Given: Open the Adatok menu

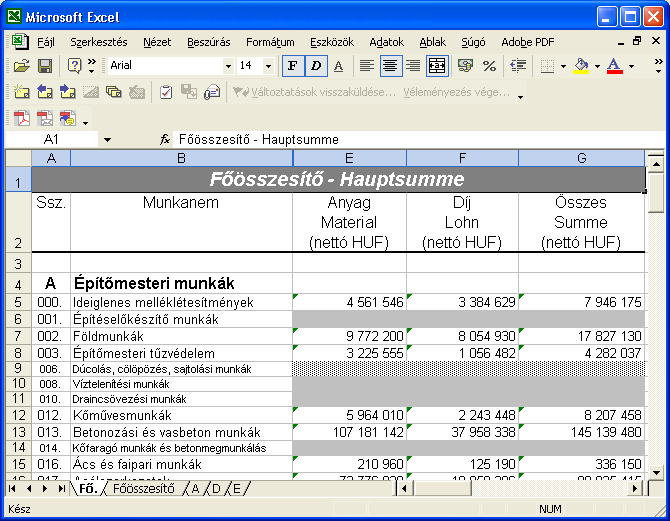Looking at the screenshot, I should coord(386,42).
